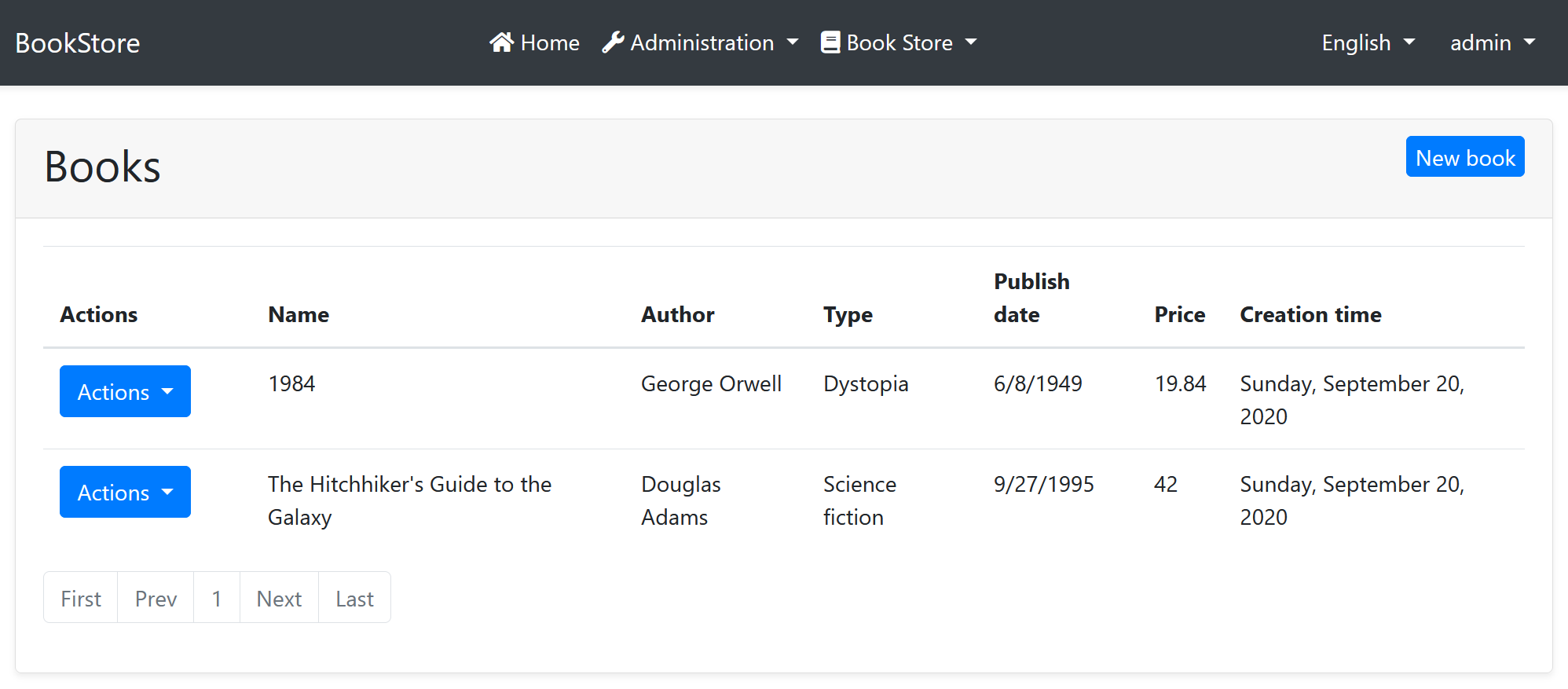The width and height of the screenshot is (1568, 689).
Task: Open the English language selector
Action: coord(1368,42)
